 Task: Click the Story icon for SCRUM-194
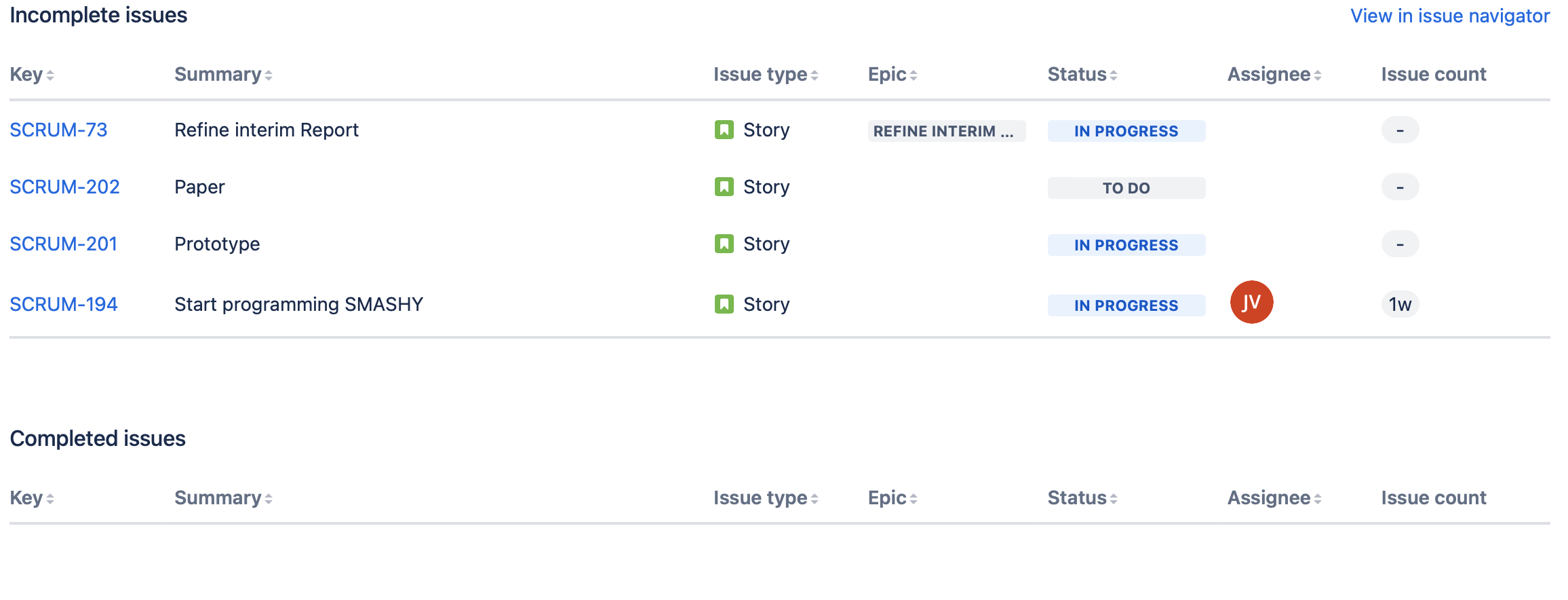pos(724,304)
